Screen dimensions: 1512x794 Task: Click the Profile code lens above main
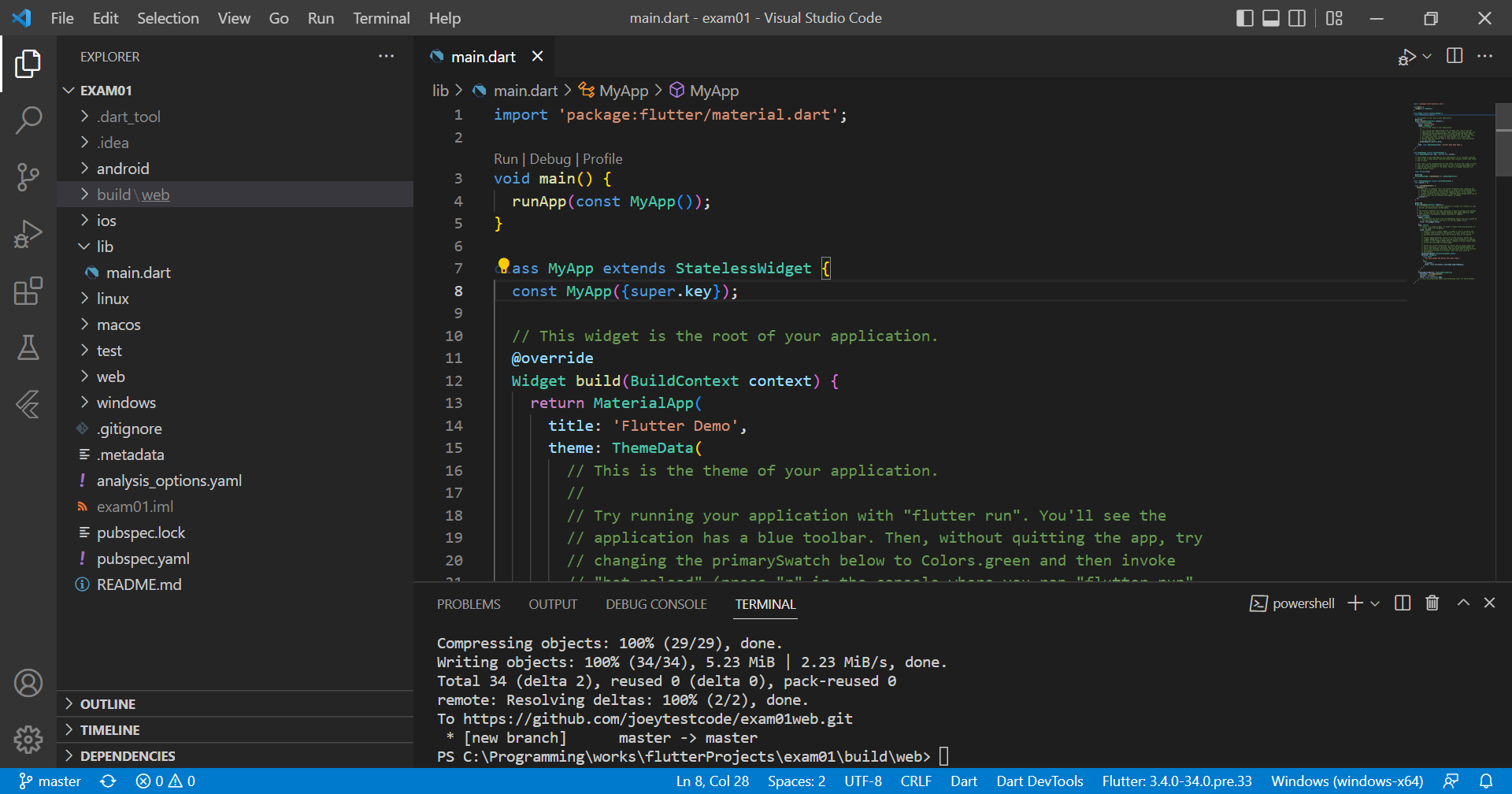pyautogui.click(x=602, y=159)
